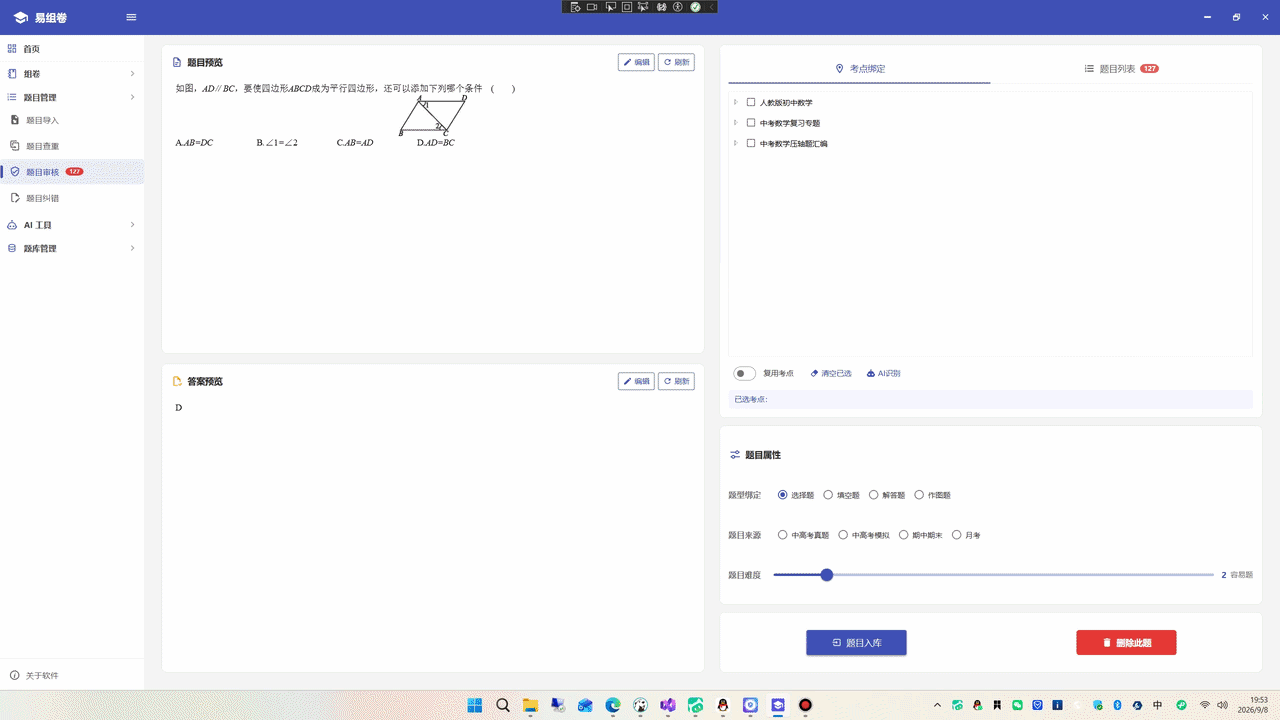Select the 中高考模拟 radio button
Screen dimensions: 1280x720
click(x=843, y=535)
